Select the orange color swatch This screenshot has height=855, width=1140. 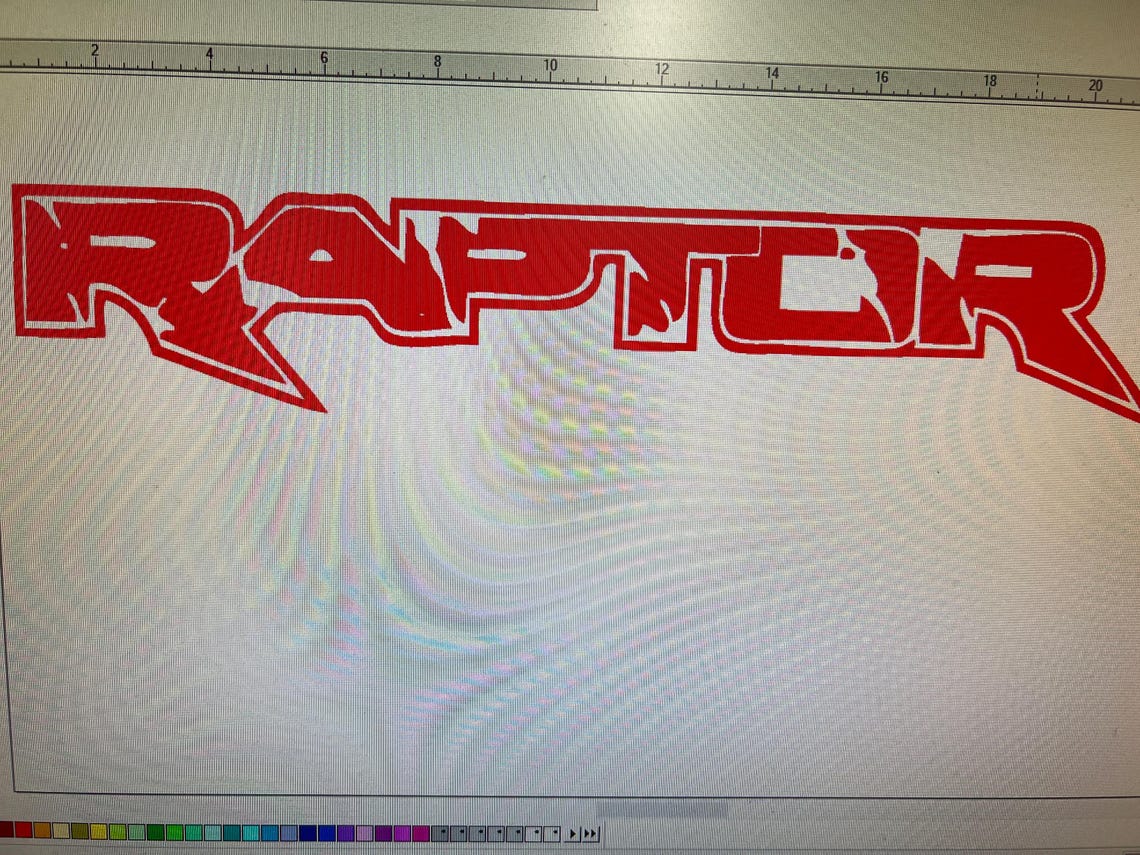[42, 832]
